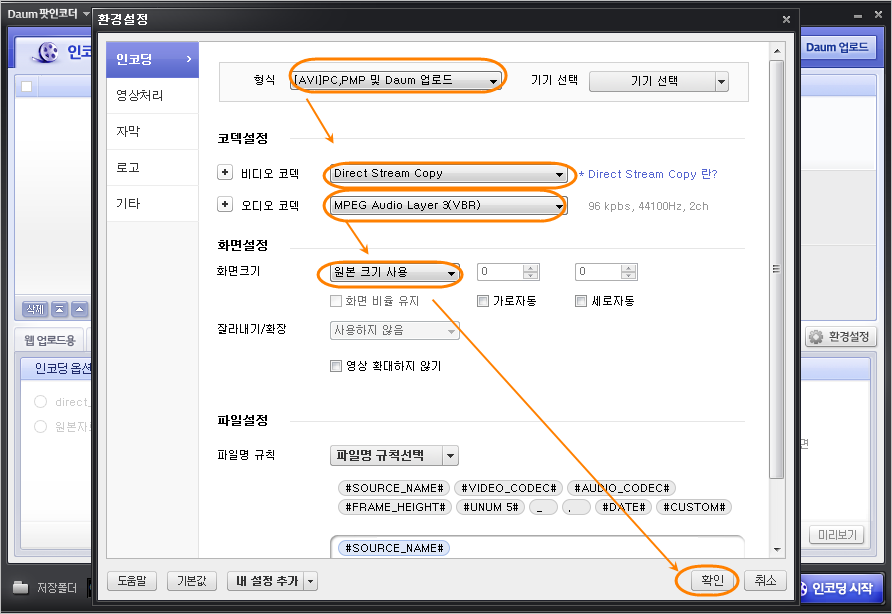Toggle the 화면 비율 유지 checkbox
Screen dimensions: 892x614
336,300
